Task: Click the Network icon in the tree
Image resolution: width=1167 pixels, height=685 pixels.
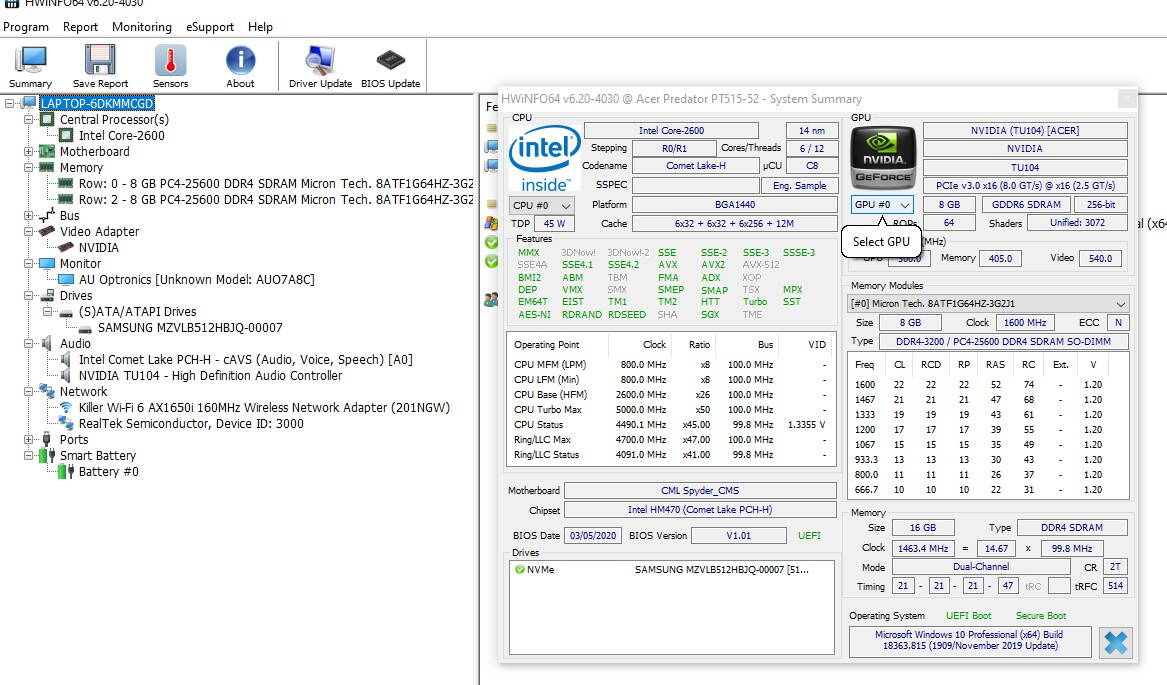Action: point(48,391)
